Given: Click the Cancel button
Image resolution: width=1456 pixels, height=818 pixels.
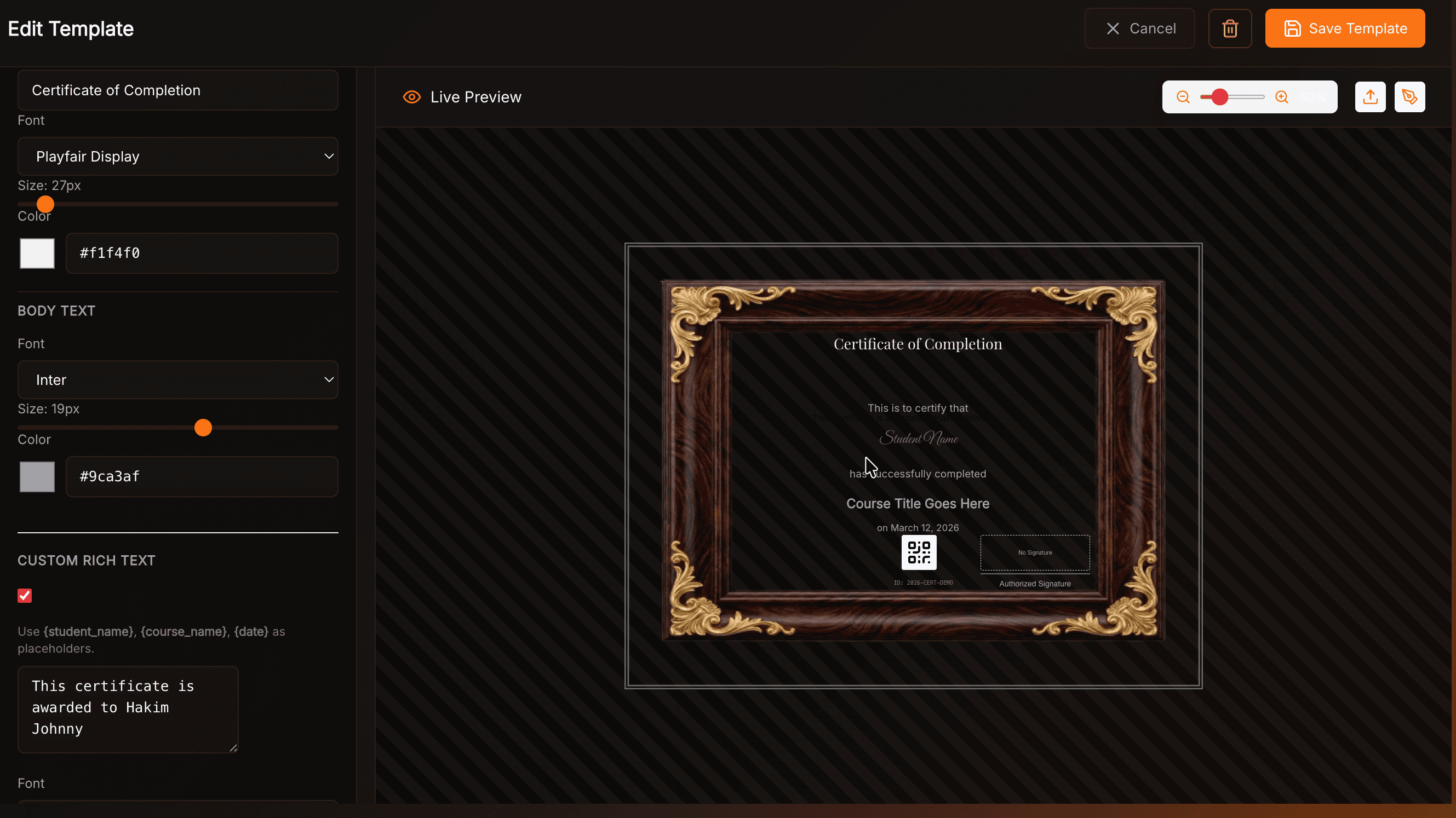Looking at the screenshot, I should point(1139,29).
